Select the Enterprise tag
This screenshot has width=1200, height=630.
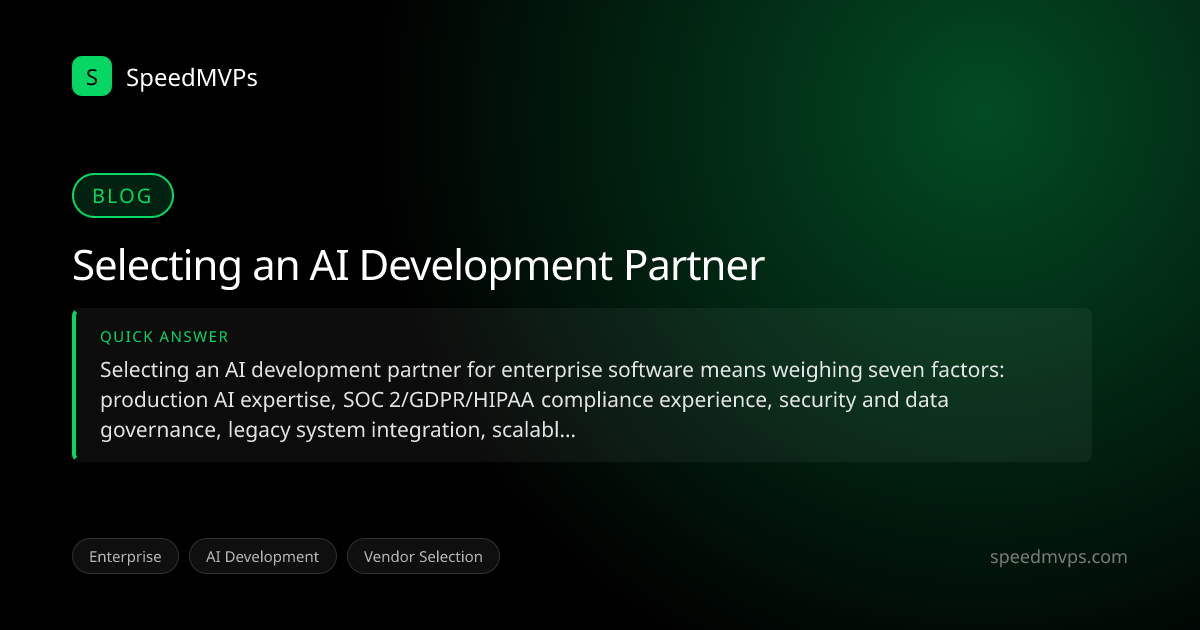(x=125, y=557)
